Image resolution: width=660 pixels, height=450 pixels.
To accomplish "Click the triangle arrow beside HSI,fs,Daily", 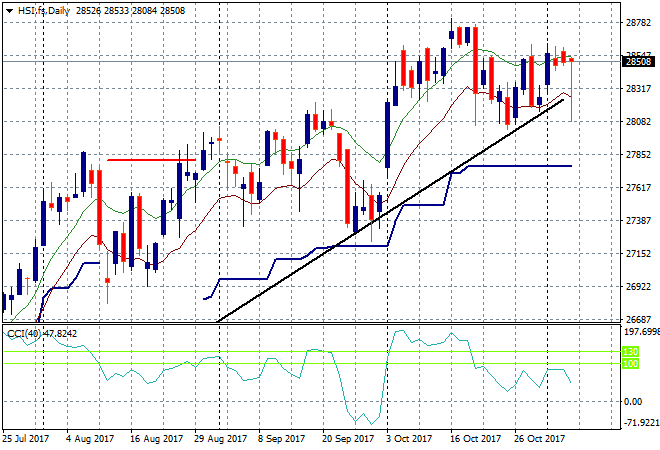I will pos(9,11).
